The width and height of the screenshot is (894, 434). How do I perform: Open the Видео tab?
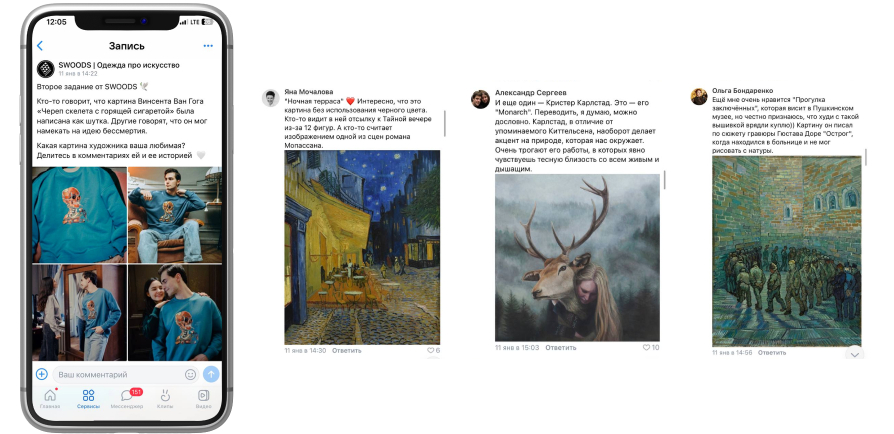(x=203, y=399)
